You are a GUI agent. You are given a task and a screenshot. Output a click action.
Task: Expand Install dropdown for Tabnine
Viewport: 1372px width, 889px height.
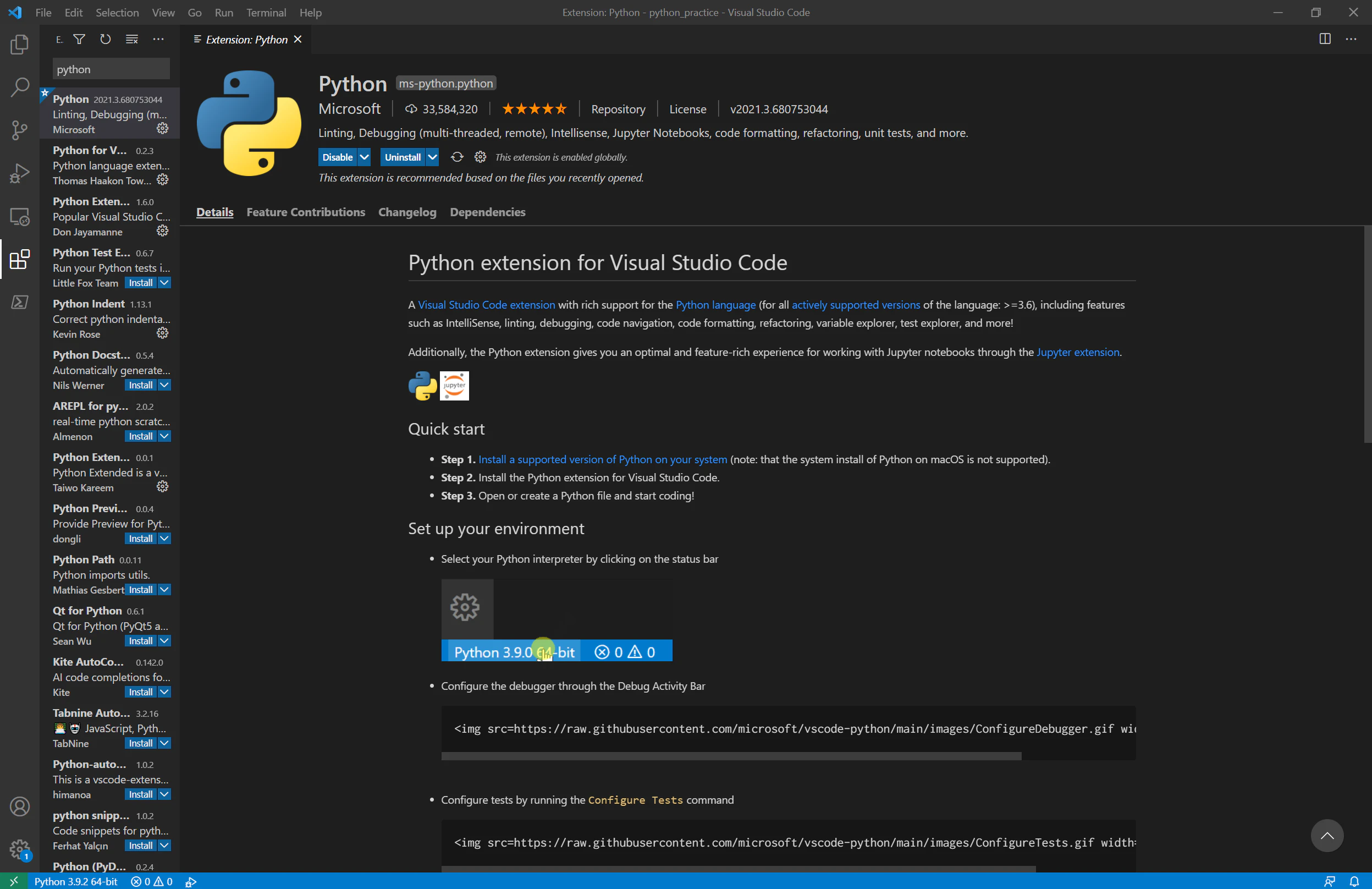coord(164,743)
